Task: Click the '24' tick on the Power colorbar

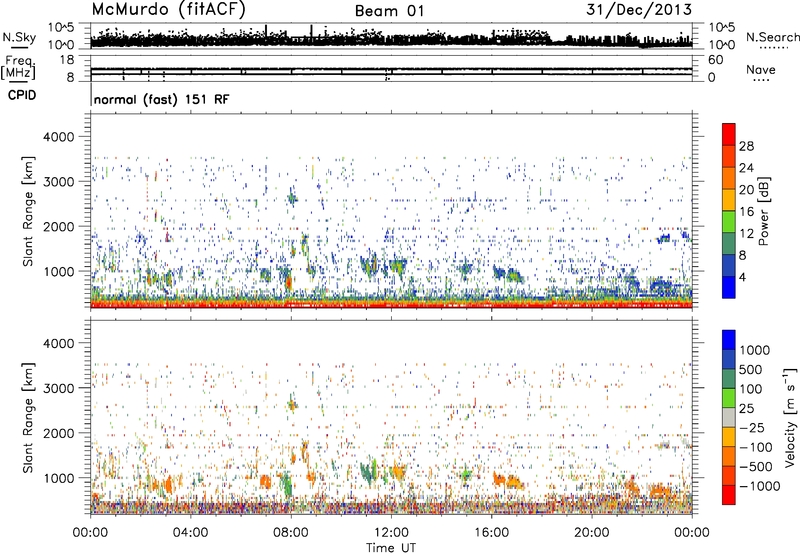Action: click(746, 168)
